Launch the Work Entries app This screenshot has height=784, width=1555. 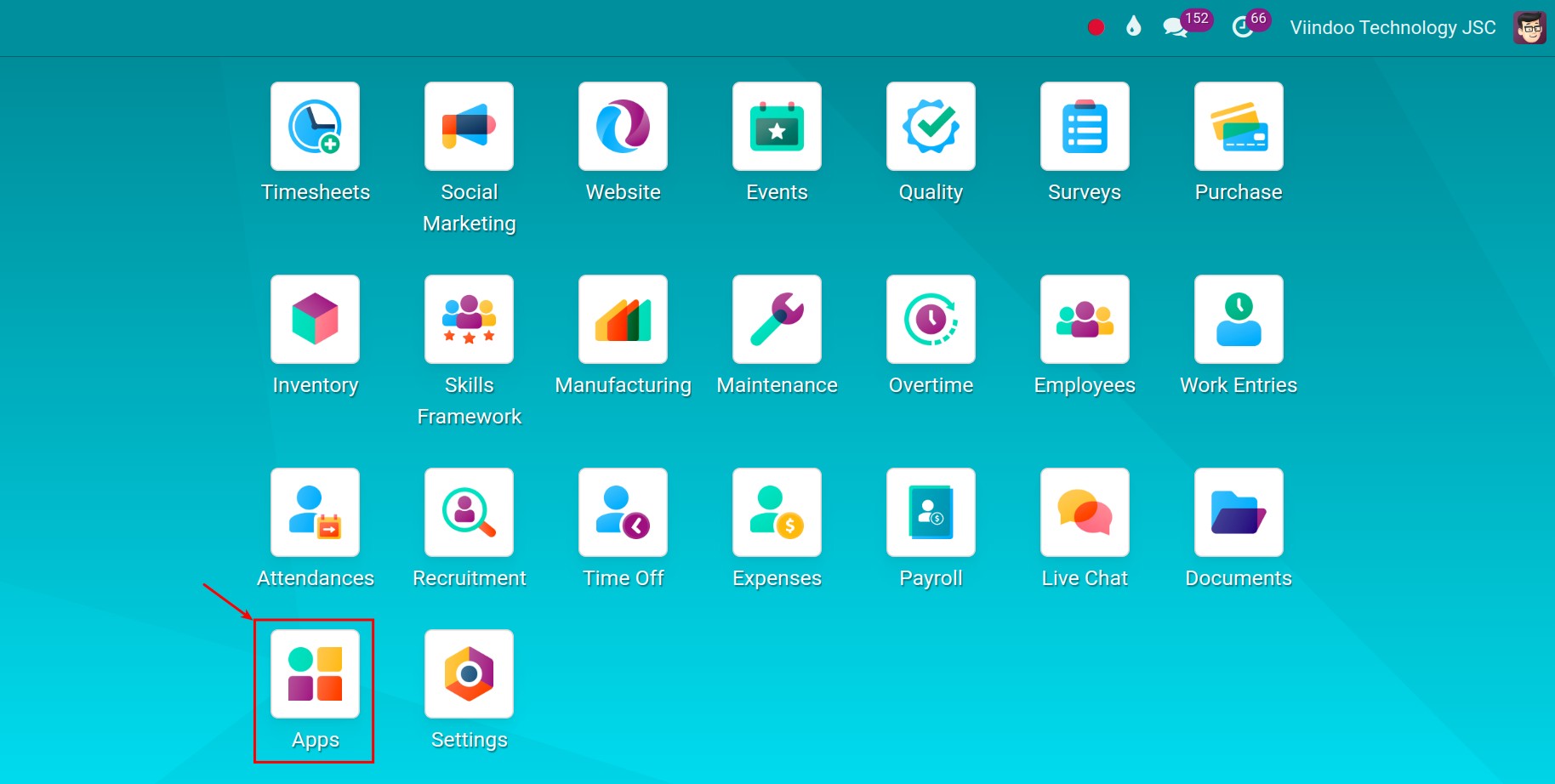pos(1239,320)
